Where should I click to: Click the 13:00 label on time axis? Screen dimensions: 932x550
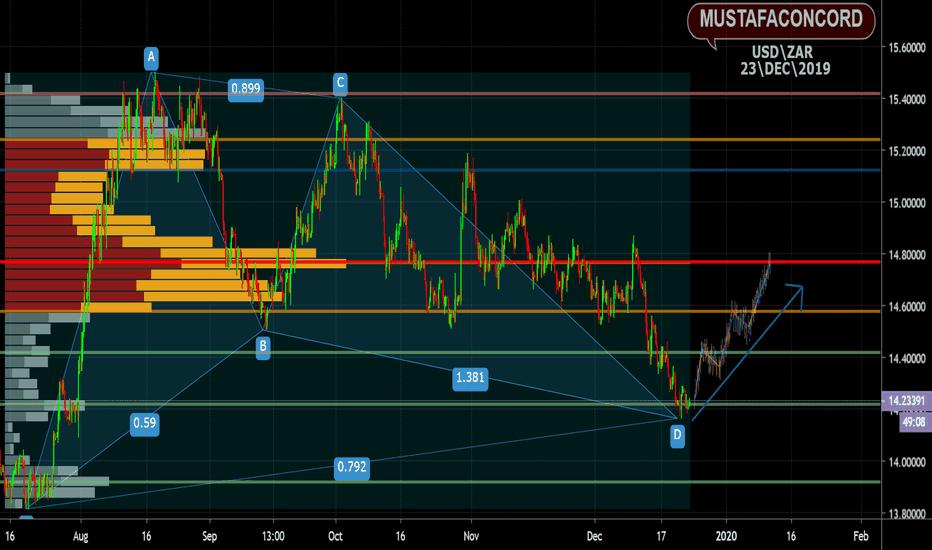pyautogui.click(x=273, y=536)
